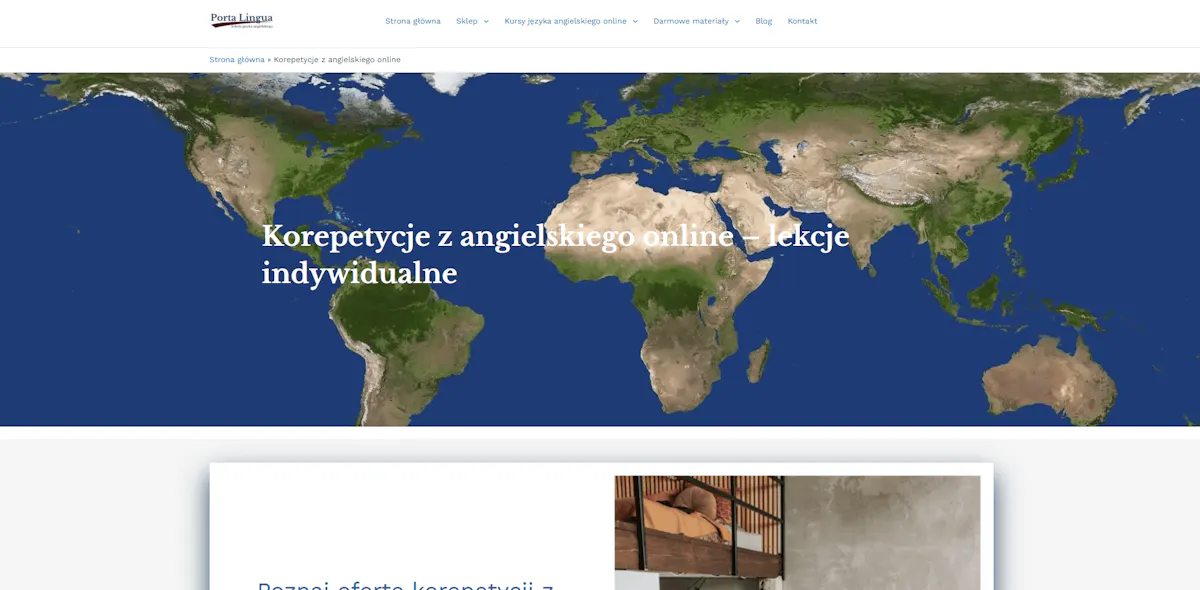Open Kursy języka angielskiego online menu
The height and width of the screenshot is (590, 1200).
click(565, 21)
